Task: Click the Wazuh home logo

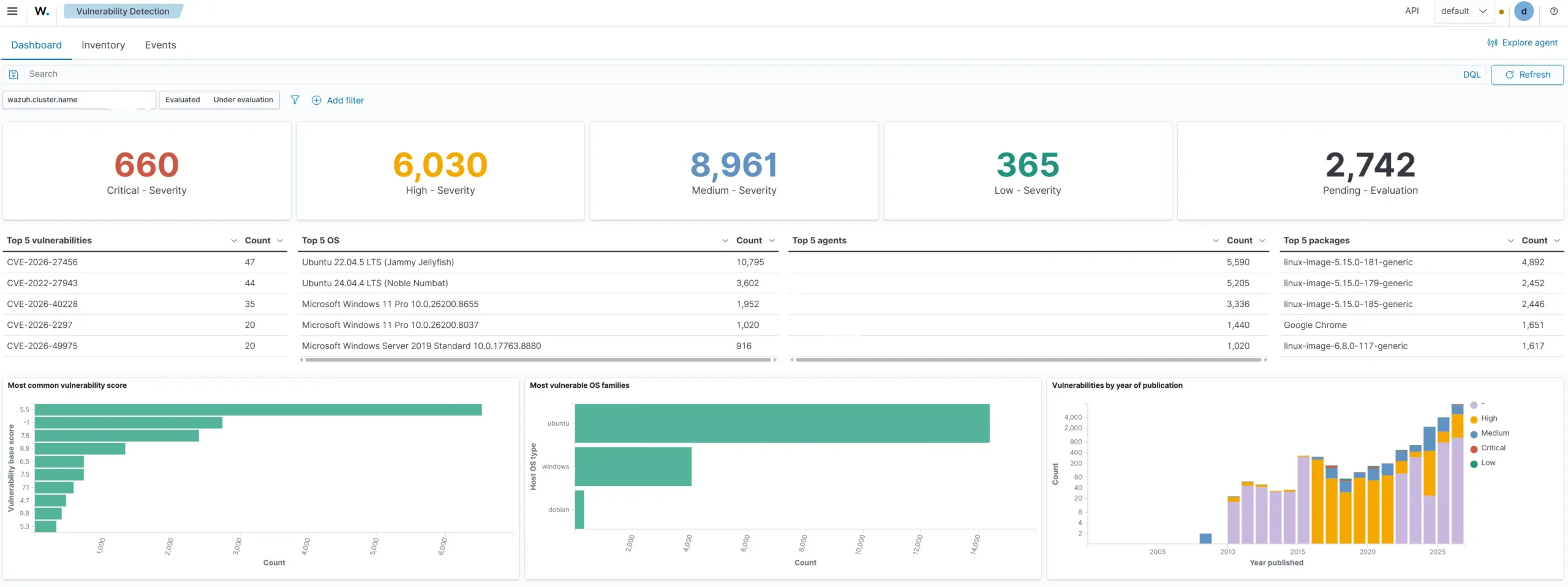Action: (x=42, y=11)
